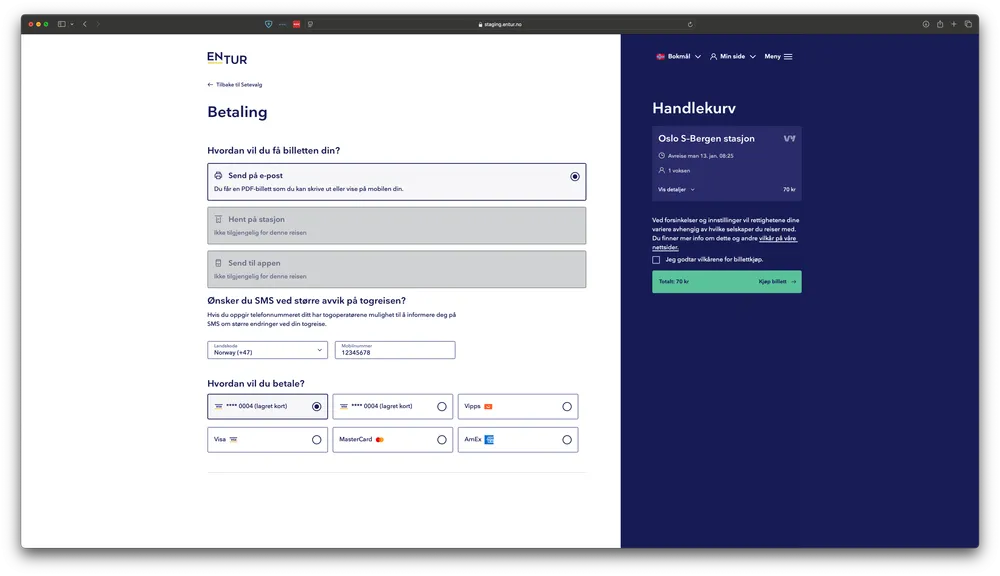This screenshot has width=1000, height=576.
Task: Accept the terms for billettkjøp checkbox
Action: (657, 260)
